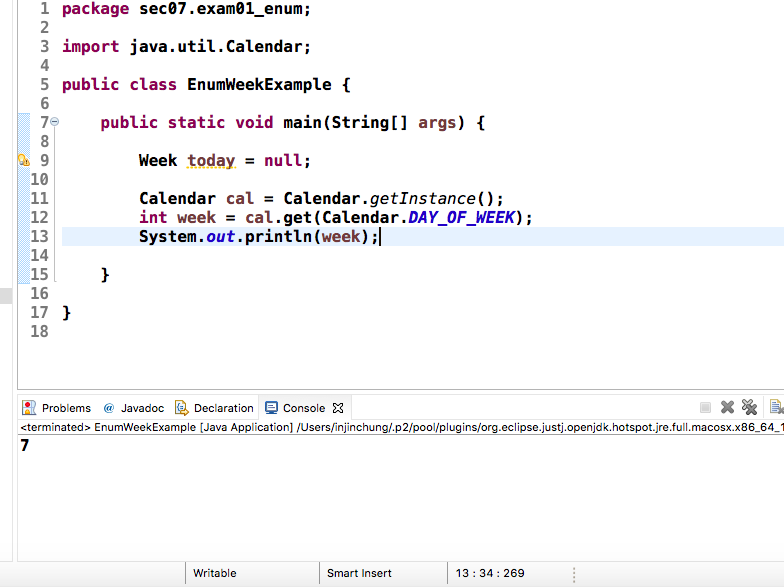
Task: Click line number 18 in the gutter
Action: pos(40,332)
